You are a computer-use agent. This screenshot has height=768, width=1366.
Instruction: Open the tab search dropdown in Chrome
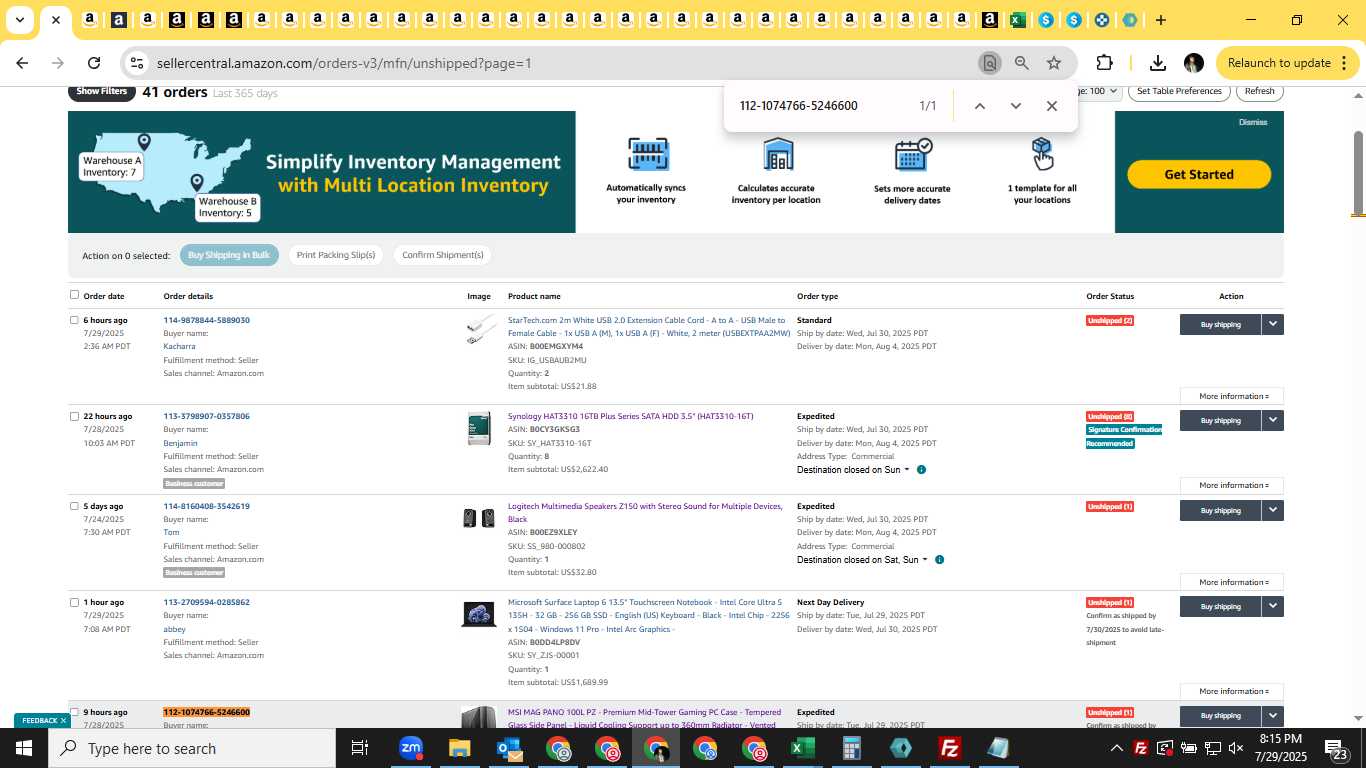[20, 20]
